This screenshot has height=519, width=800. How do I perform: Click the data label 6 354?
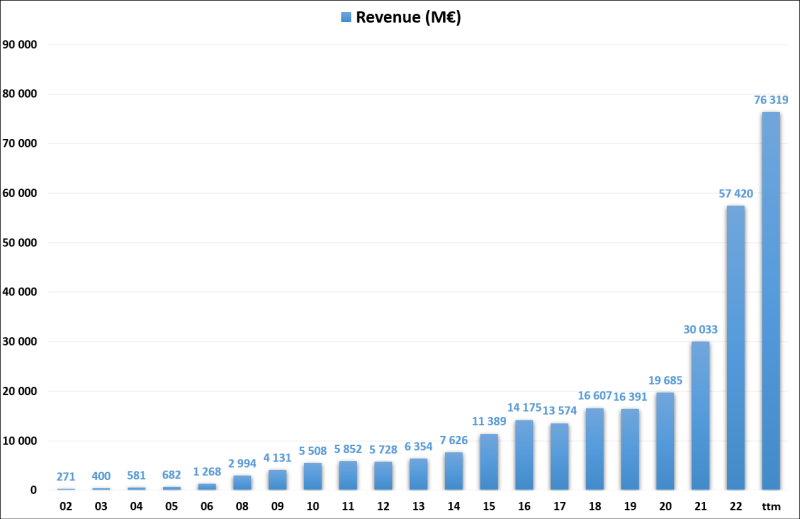[x=418, y=446]
